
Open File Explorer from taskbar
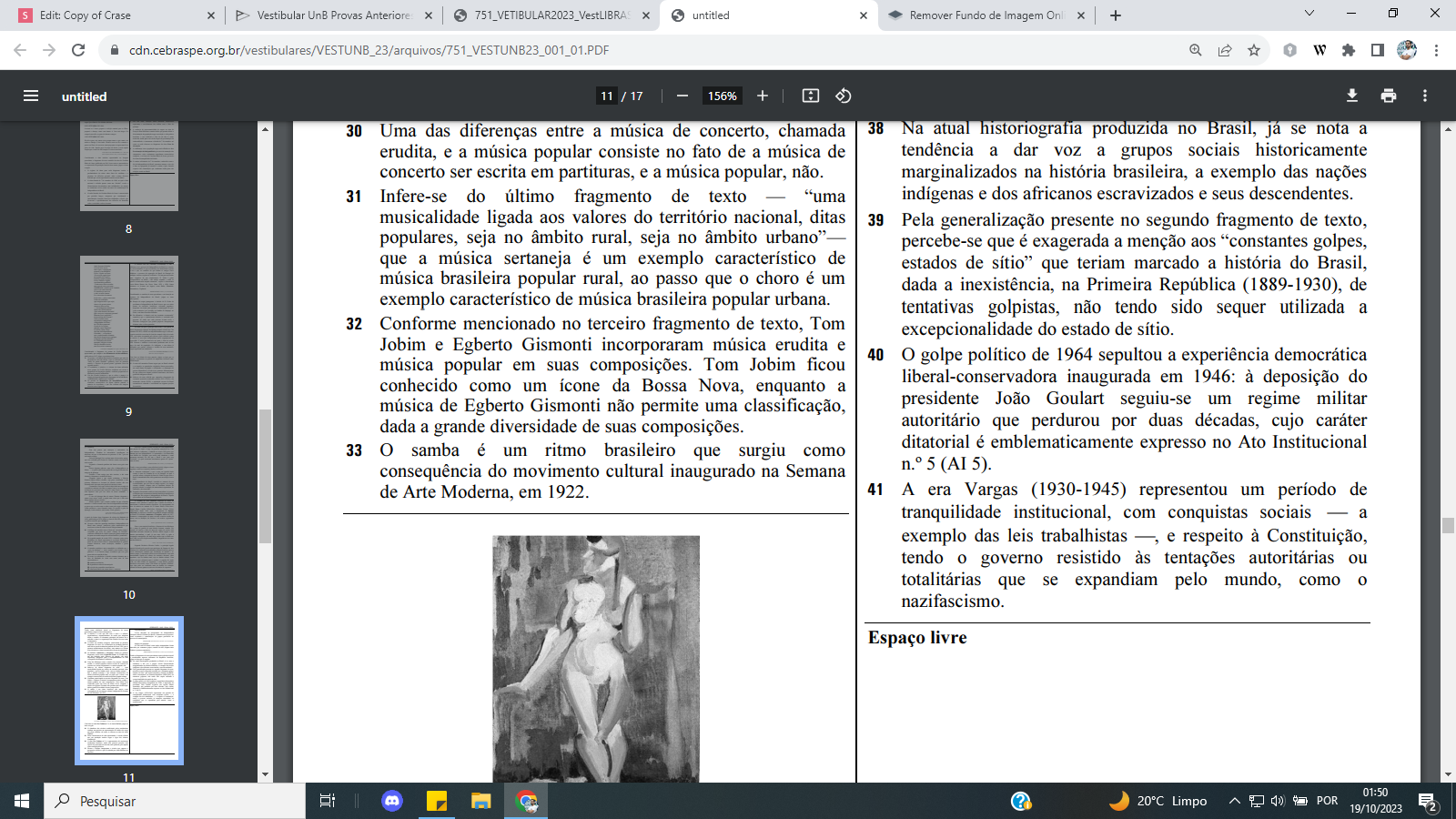coord(480,801)
